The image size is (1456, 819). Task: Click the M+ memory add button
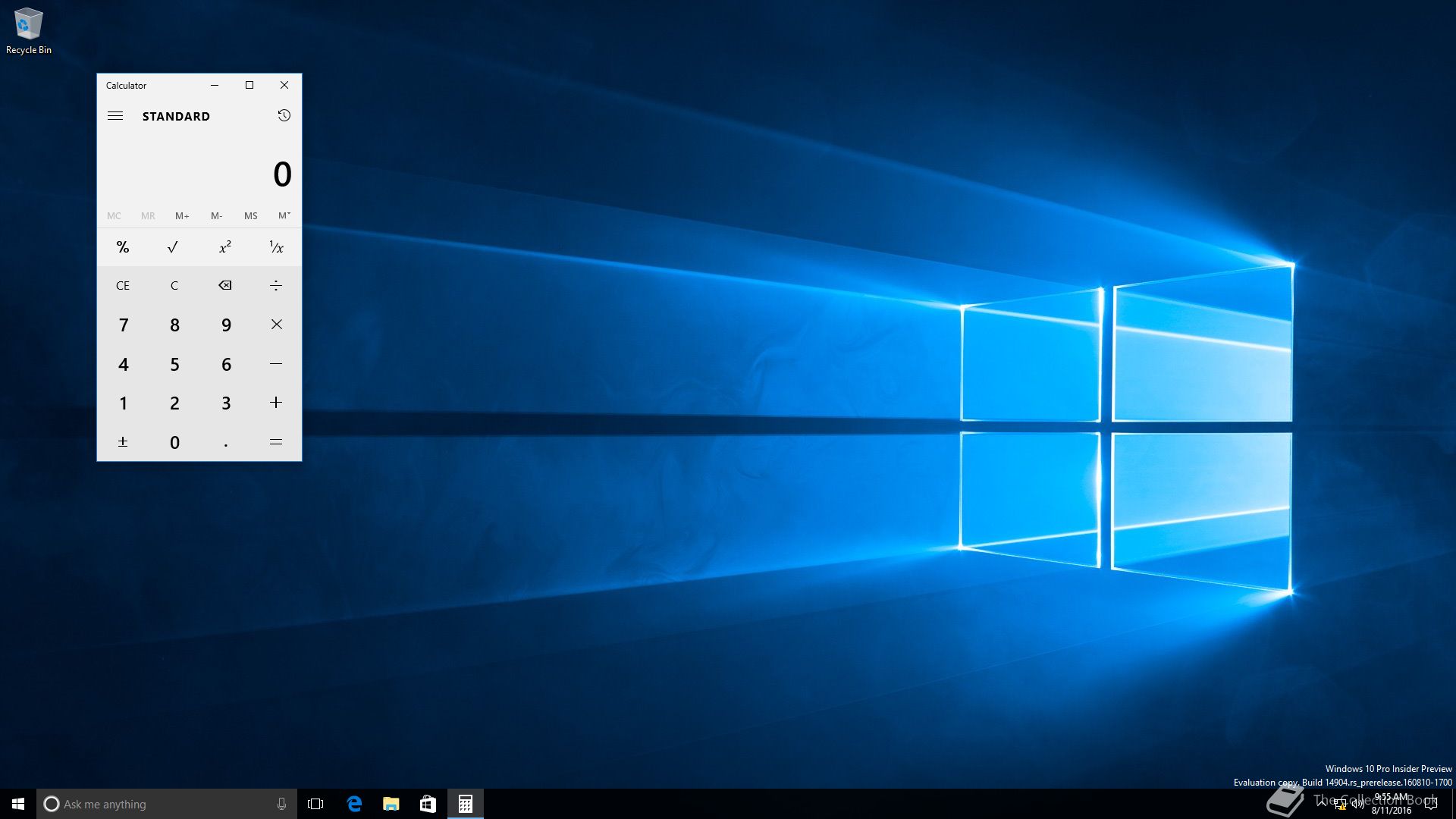pos(182,215)
